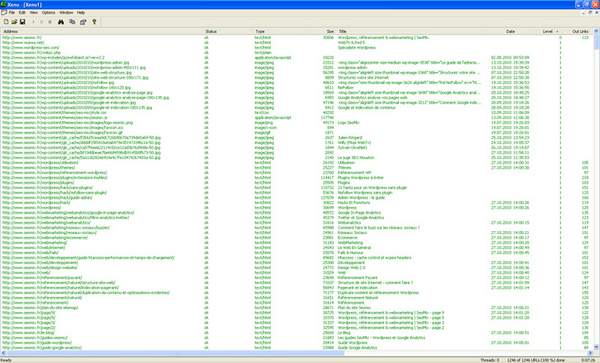The width and height of the screenshot is (600, 363).
Task: Click "Ready" in the status bar
Action: (6, 360)
